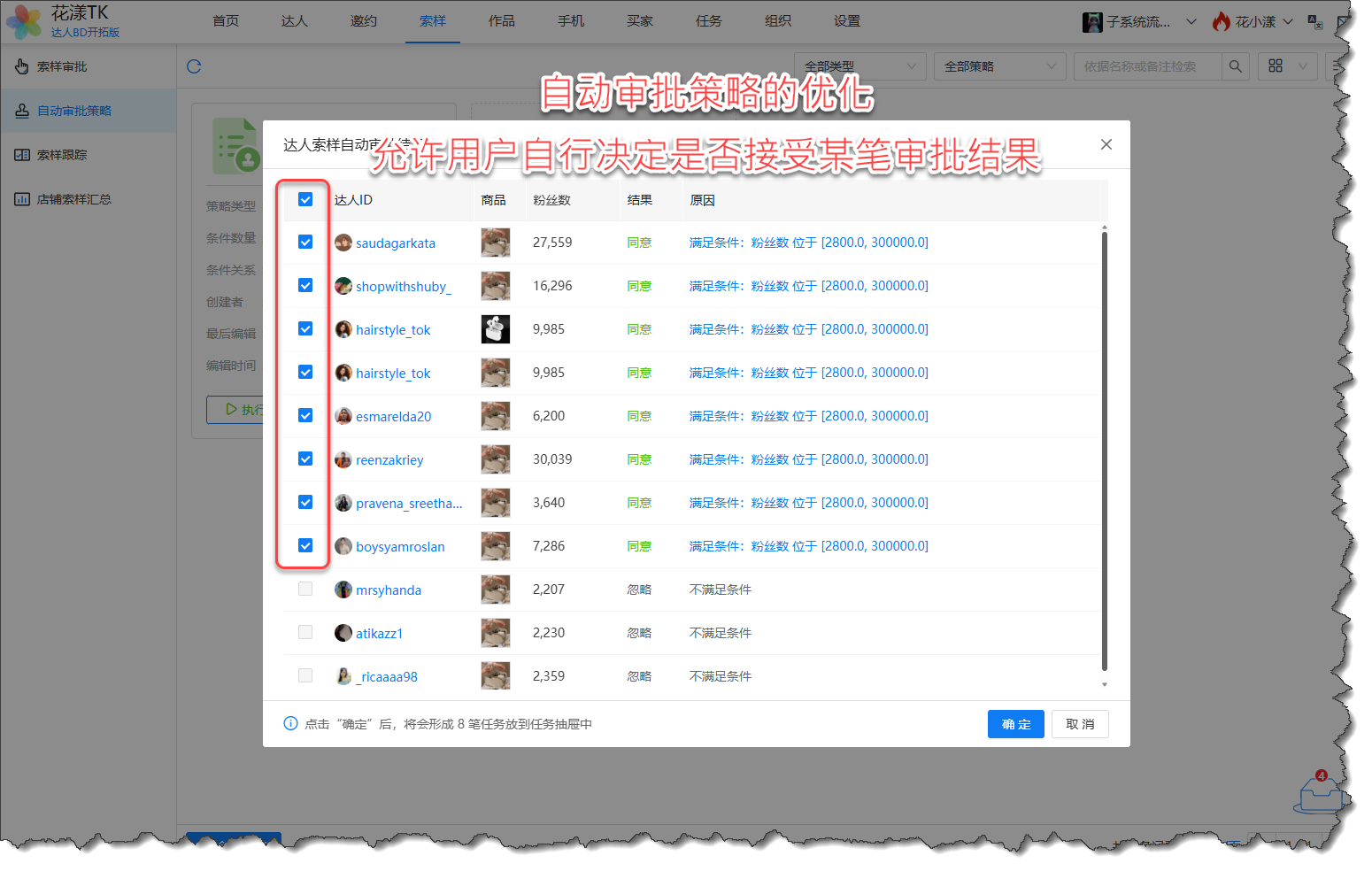Click the refresh icon above the strategy list
Viewport: 1372px width, 871px height.
click(195, 66)
